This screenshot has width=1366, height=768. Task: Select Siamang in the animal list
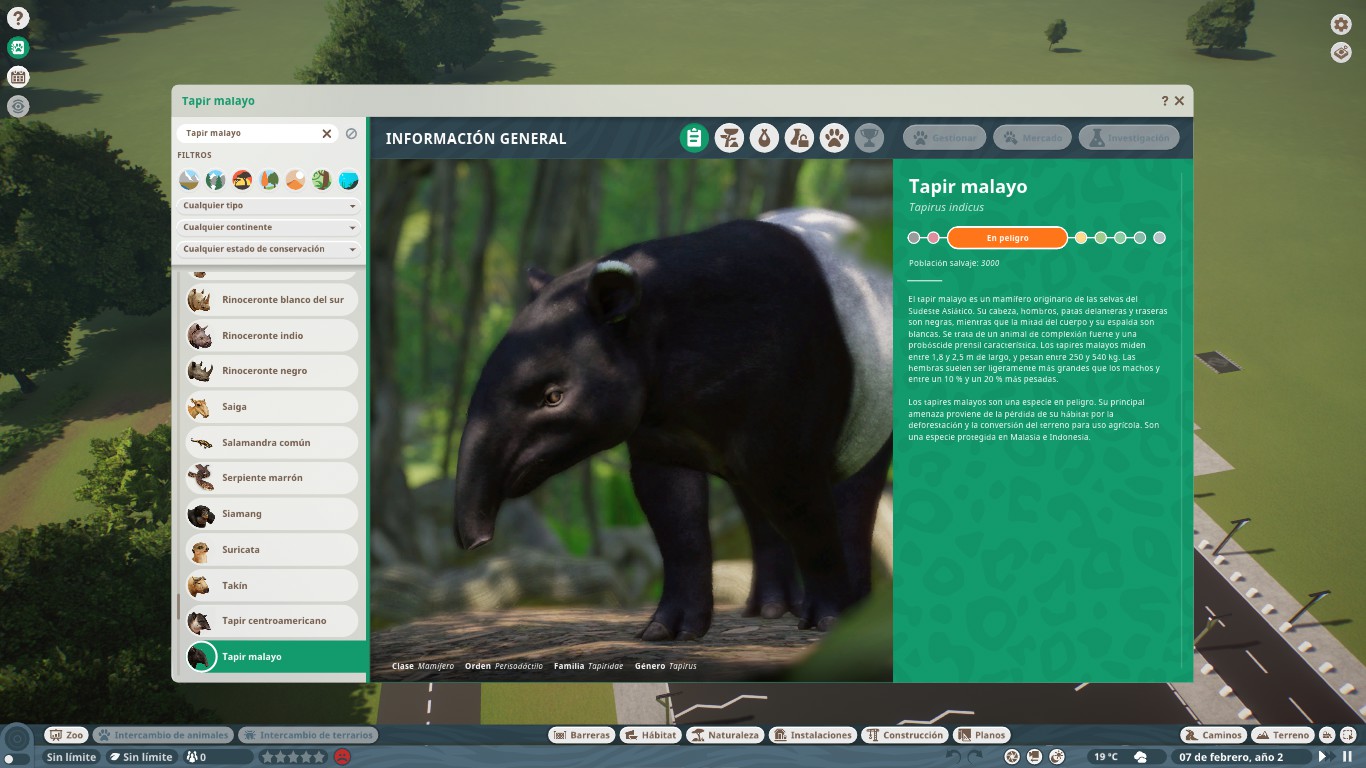pos(271,514)
